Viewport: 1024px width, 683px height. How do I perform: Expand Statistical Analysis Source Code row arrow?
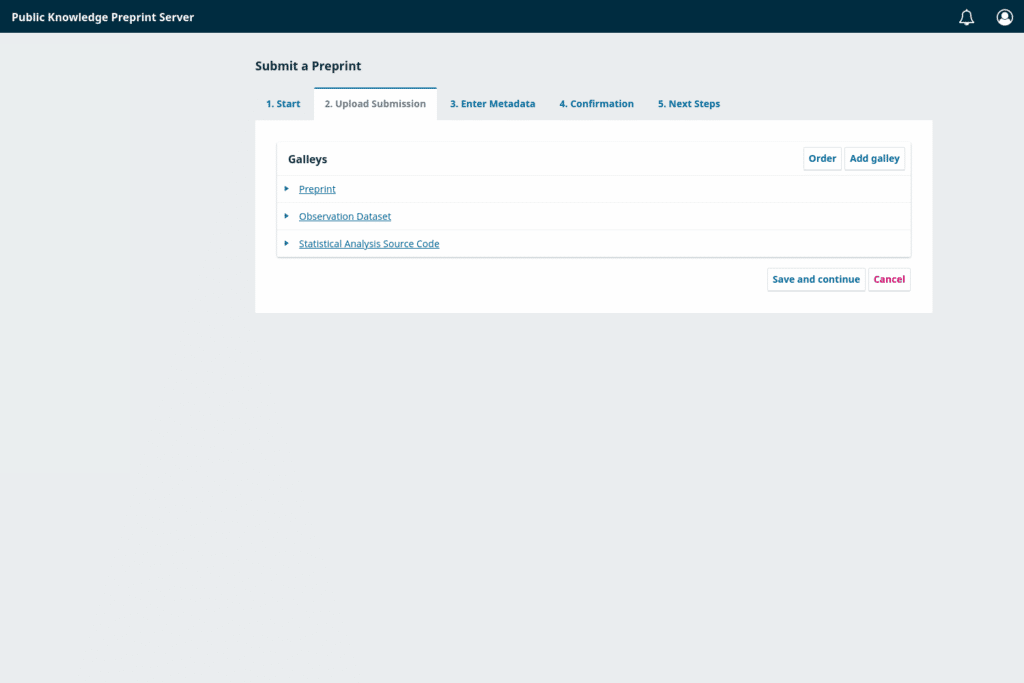(287, 243)
